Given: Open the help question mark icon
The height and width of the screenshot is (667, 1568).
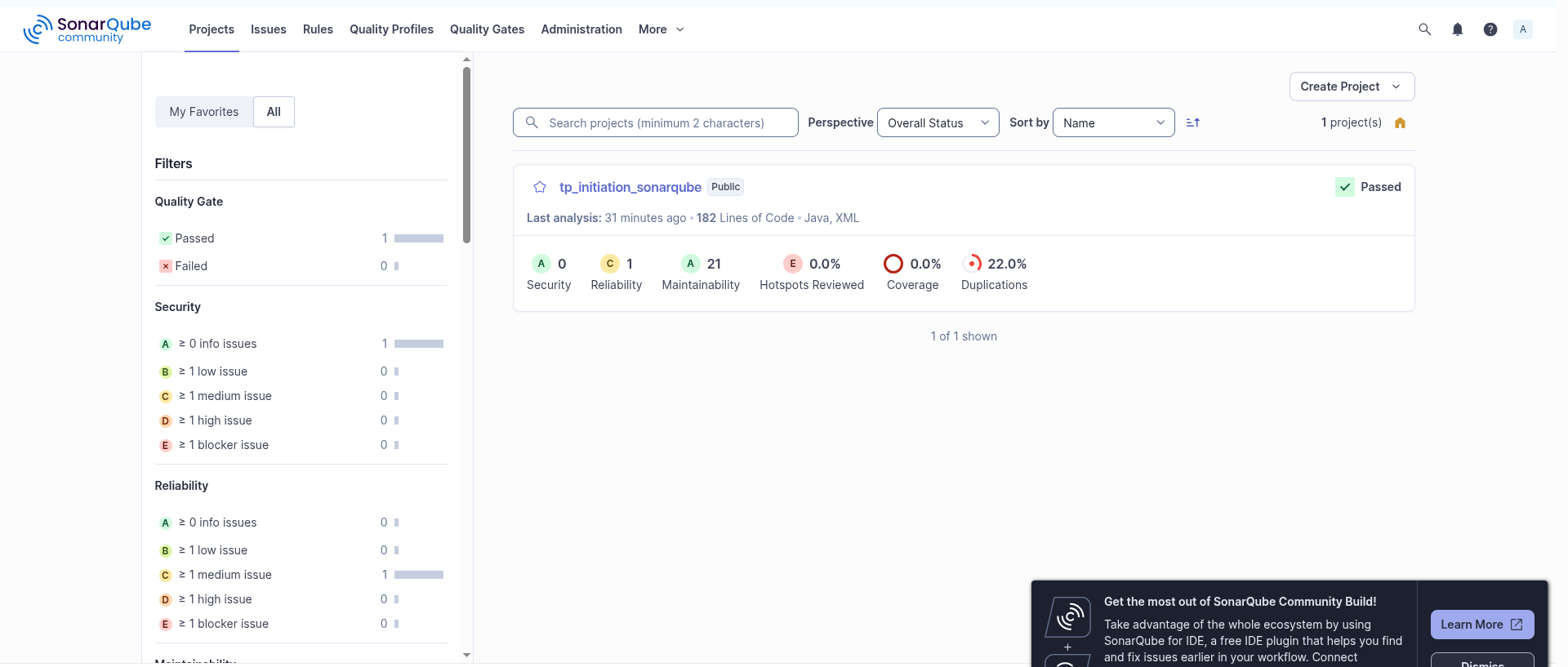Looking at the screenshot, I should 1490,29.
